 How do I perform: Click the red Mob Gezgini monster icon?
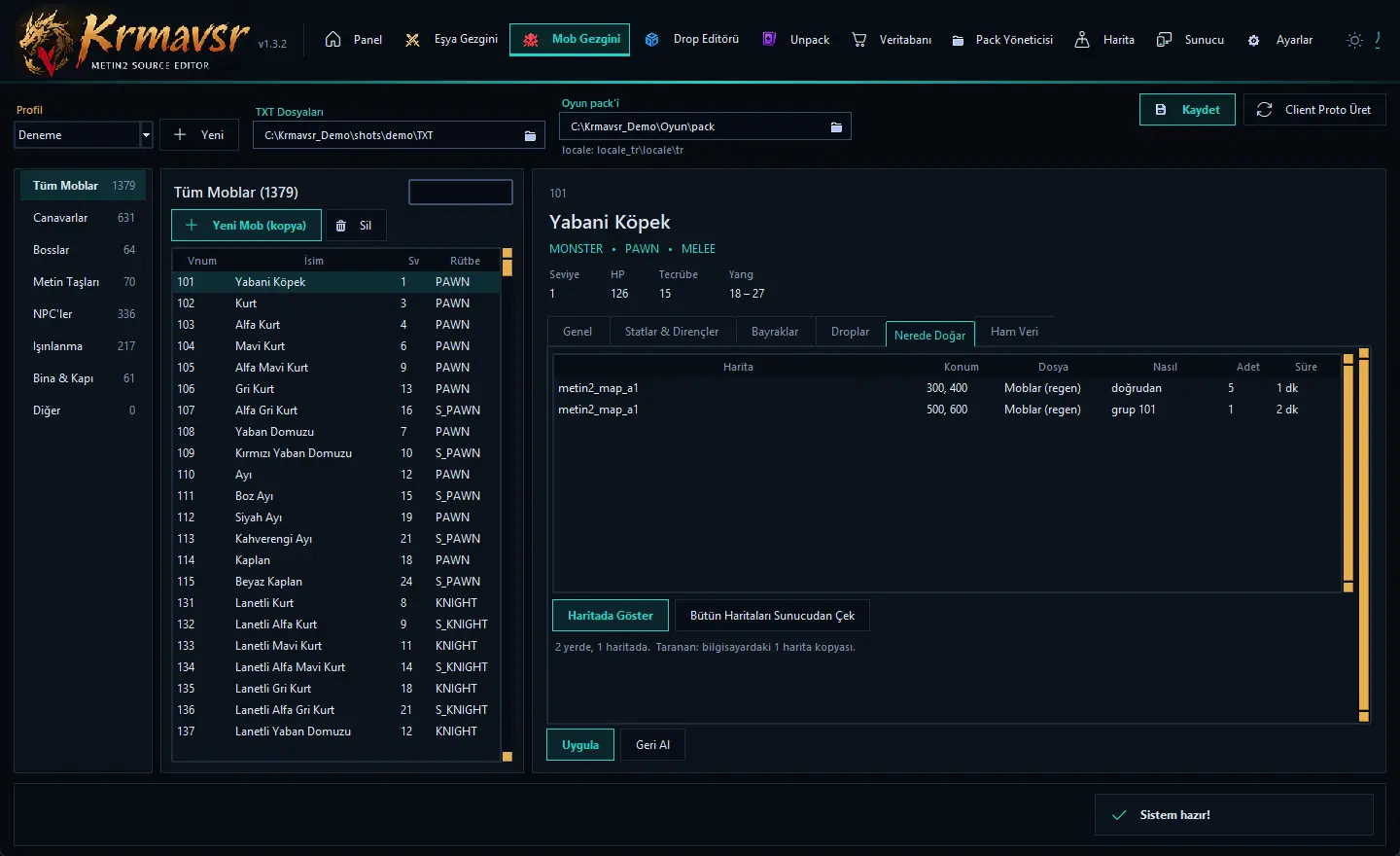[x=531, y=40]
